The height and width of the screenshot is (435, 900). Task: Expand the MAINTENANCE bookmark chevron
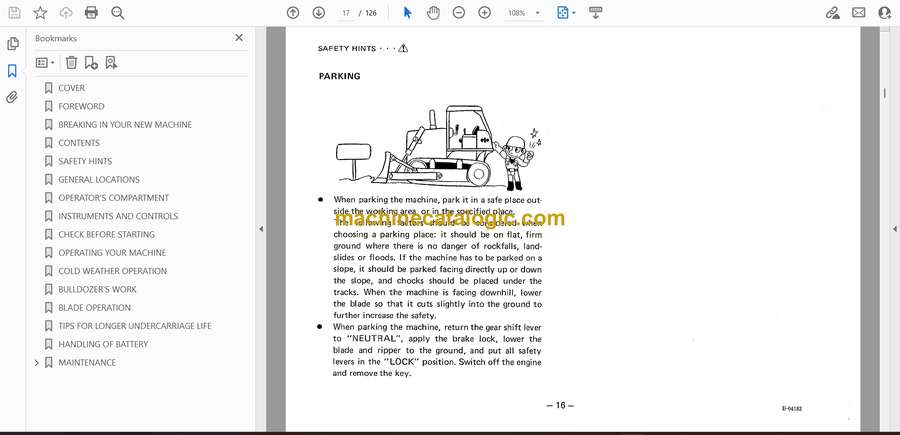click(37, 363)
